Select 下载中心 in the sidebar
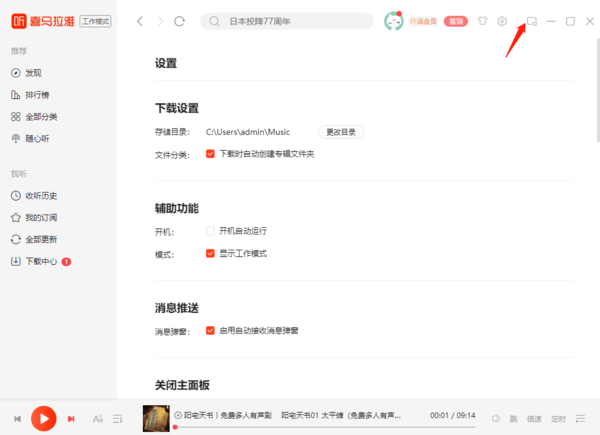The image size is (600, 435). [x=41, y=261]
